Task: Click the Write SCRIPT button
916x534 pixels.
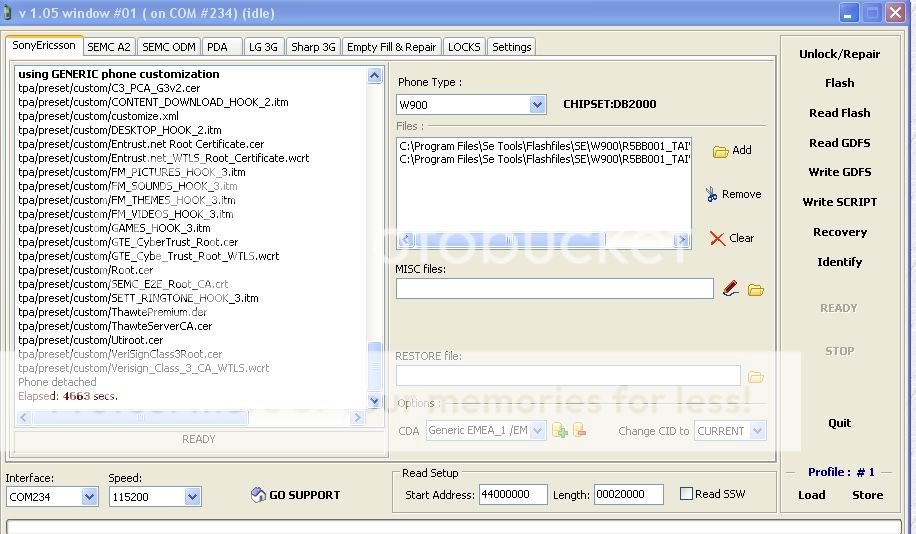Action: tap(839, 202)
